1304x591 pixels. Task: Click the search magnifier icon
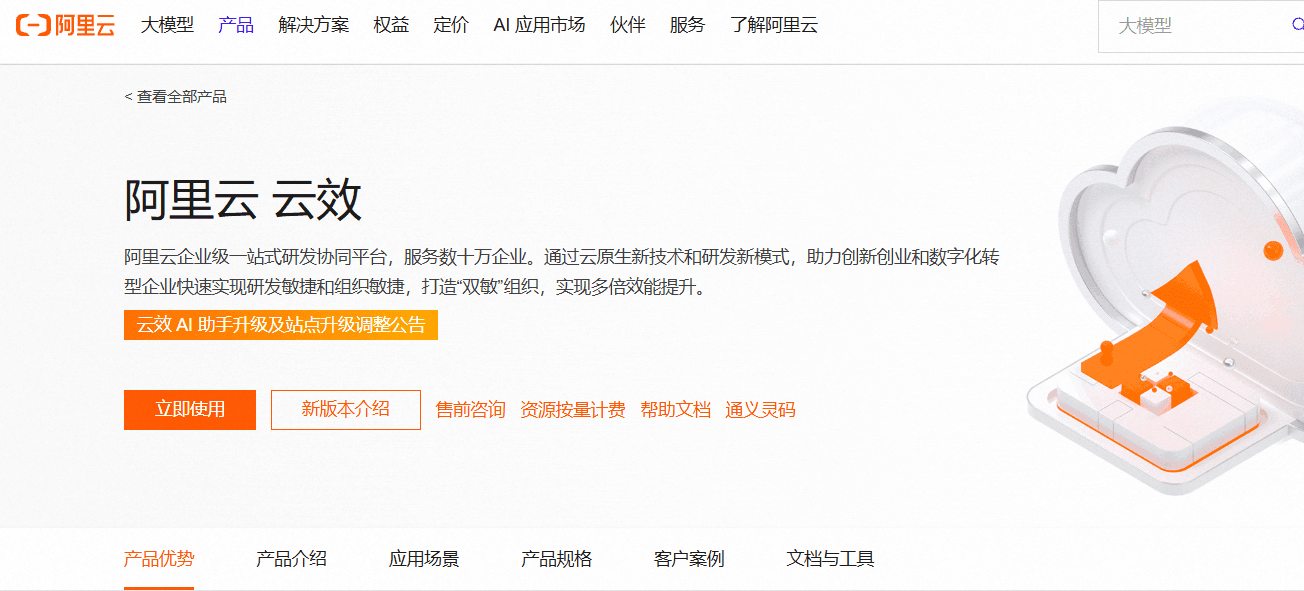click(x=1298, y=26)
